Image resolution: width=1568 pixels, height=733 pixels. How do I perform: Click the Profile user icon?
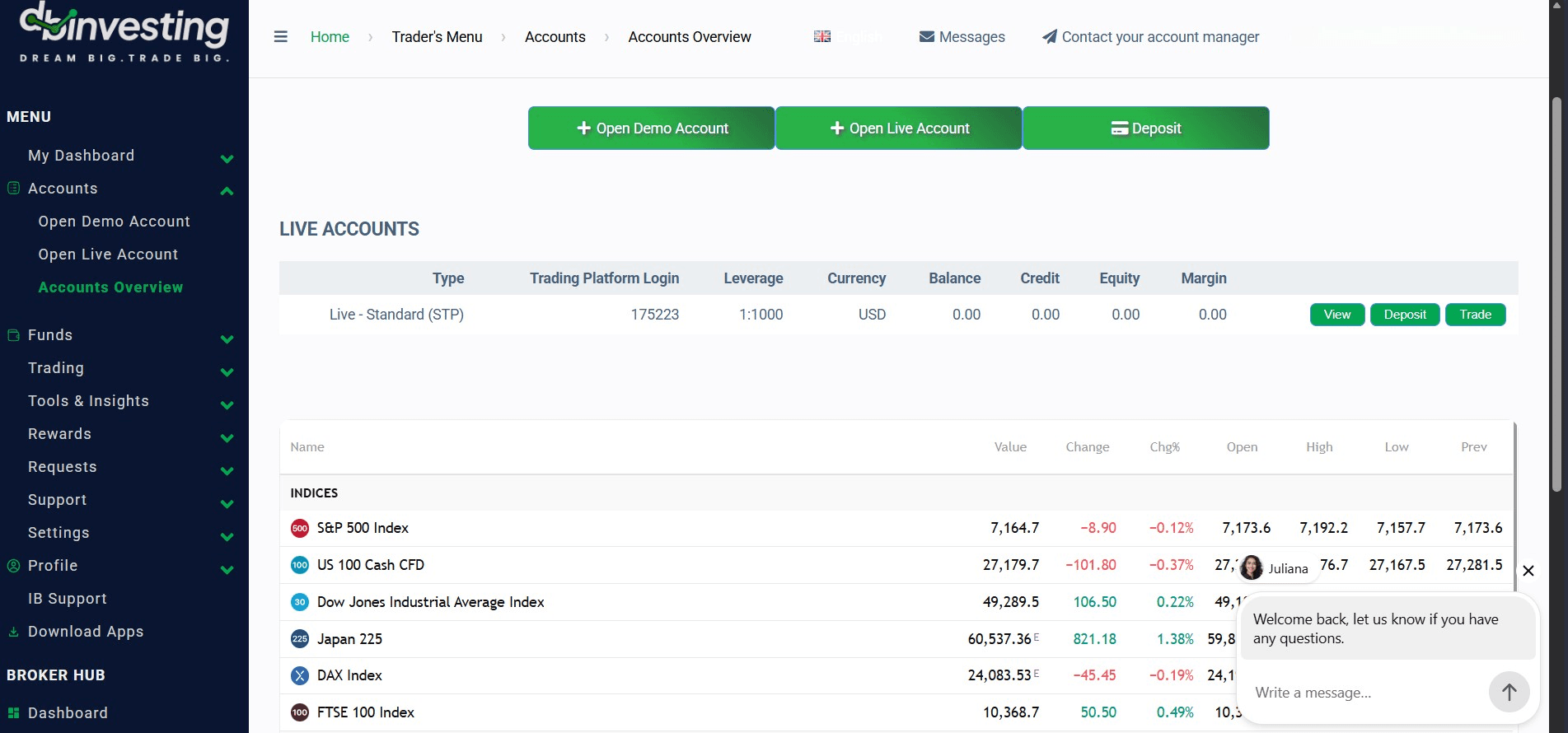pyautogui.click(x=14, y=566)
